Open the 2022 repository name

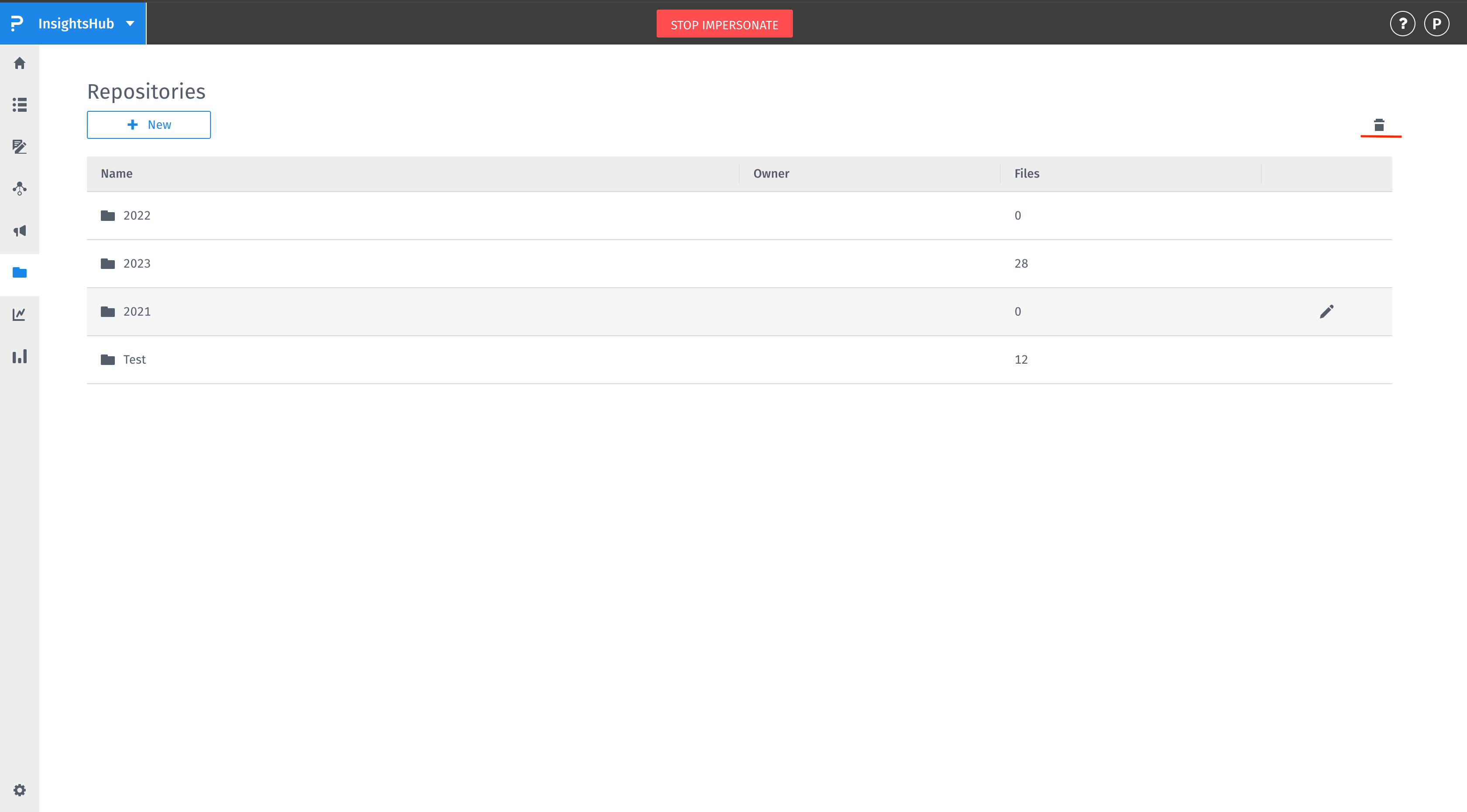pos(137,216)
